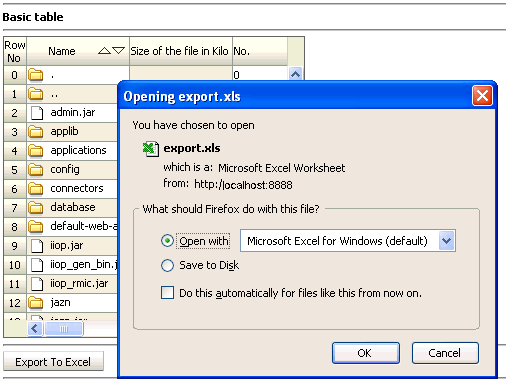The width and height of the screenshot is (506, 385).
Task: Click the http://localhost:8888 source text
Action: (243, 185)
